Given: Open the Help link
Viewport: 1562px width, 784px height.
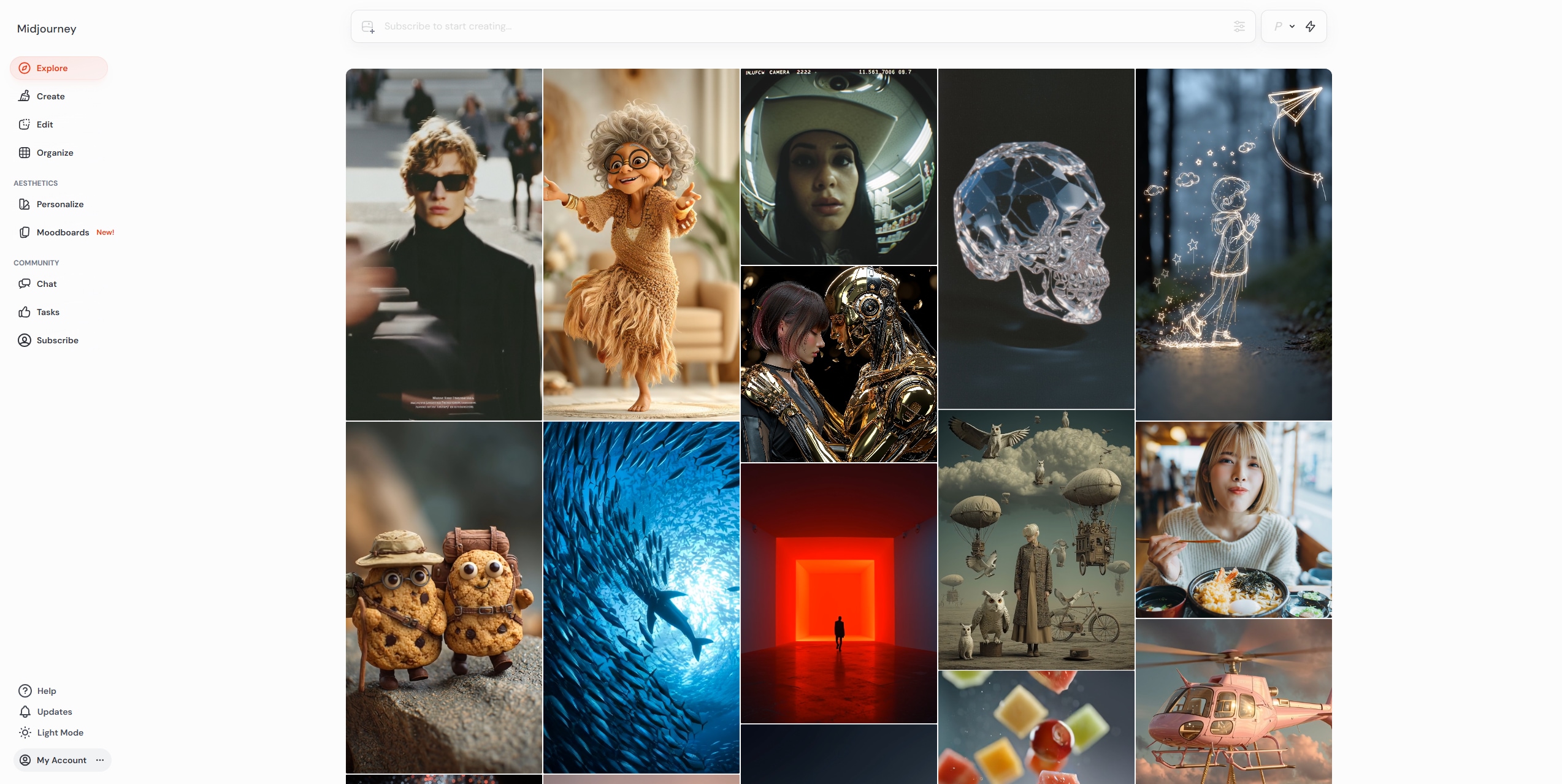Looking at the screenshot, I should click(x=46, y=691).
